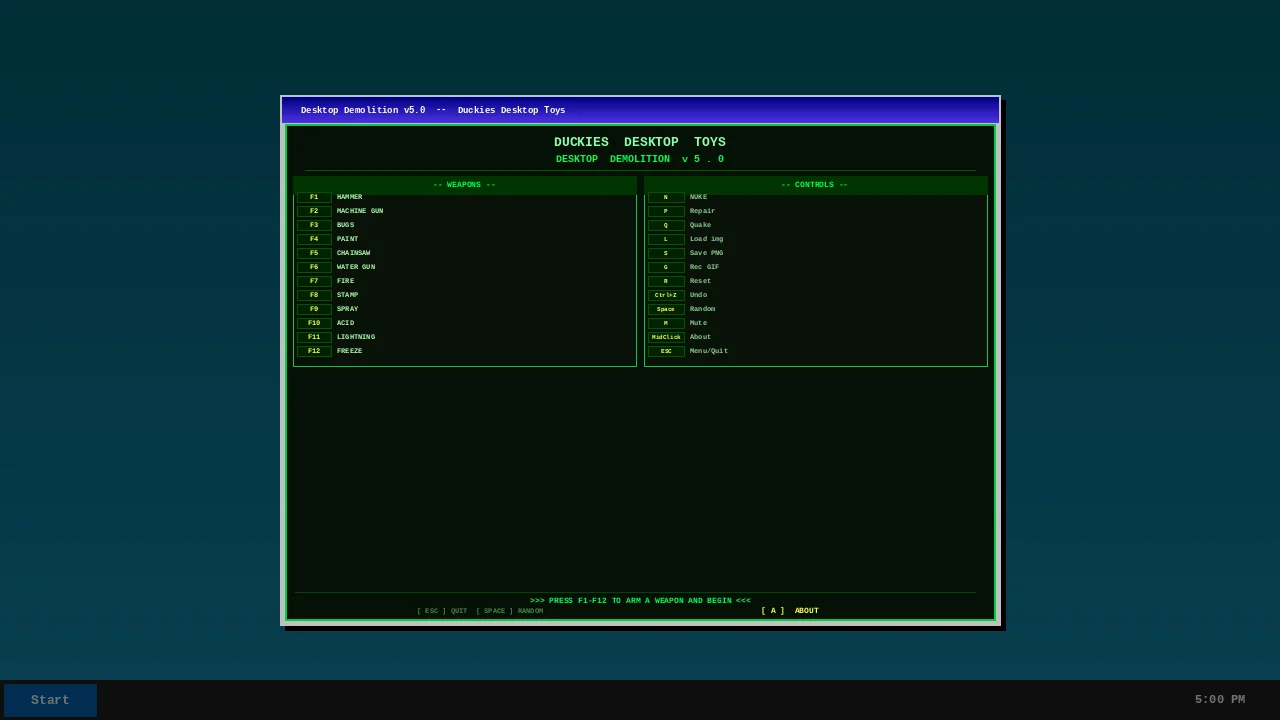The height and width of the screenshot is (720, 1280).
Task: Click the Desktop Demolition window title bar
Action: (640, 110)
